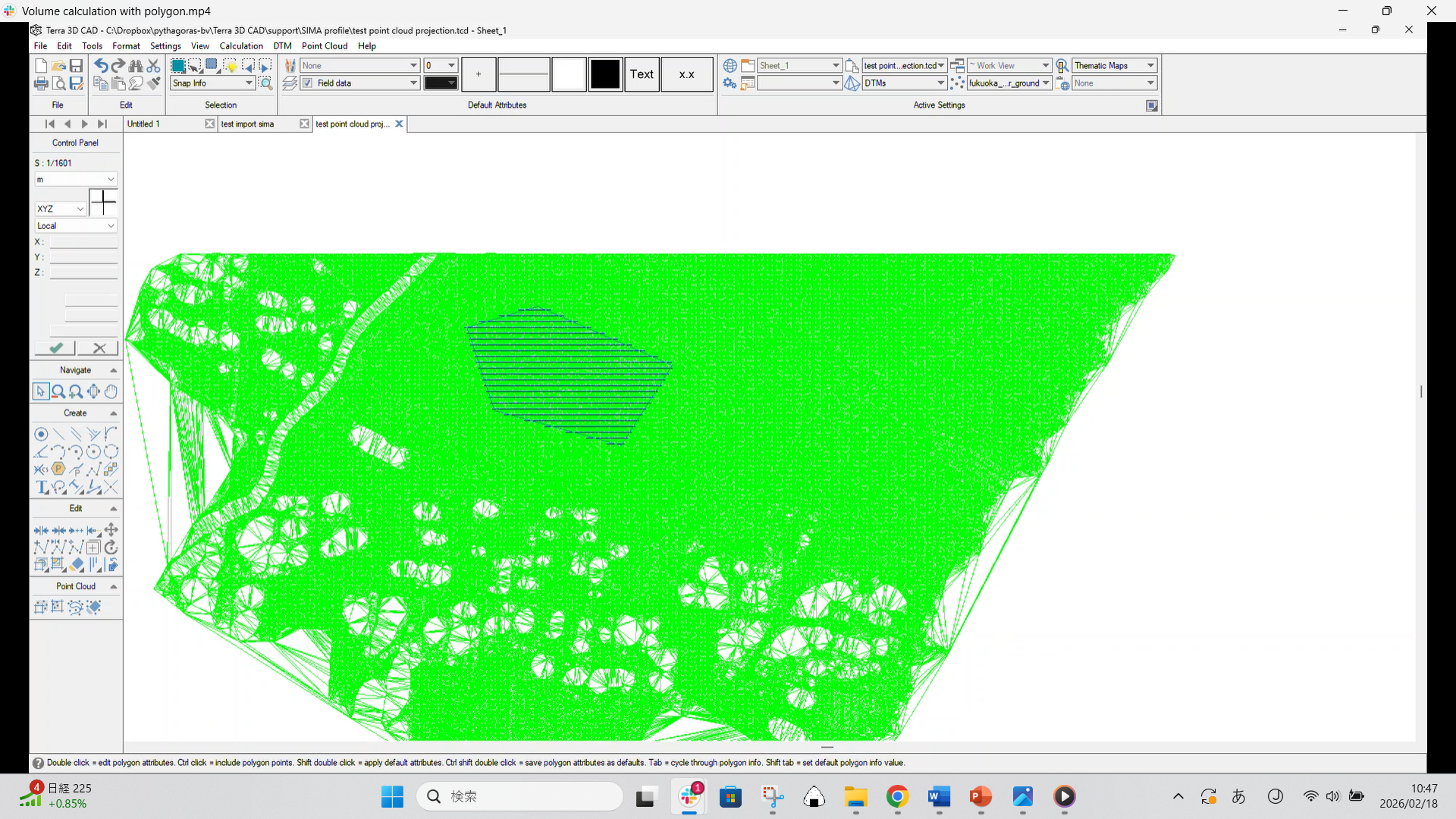This screenshot has width=1456, height=819.
Task: Click the Rotate tool in Edit panel
Action: coord(111,548)
